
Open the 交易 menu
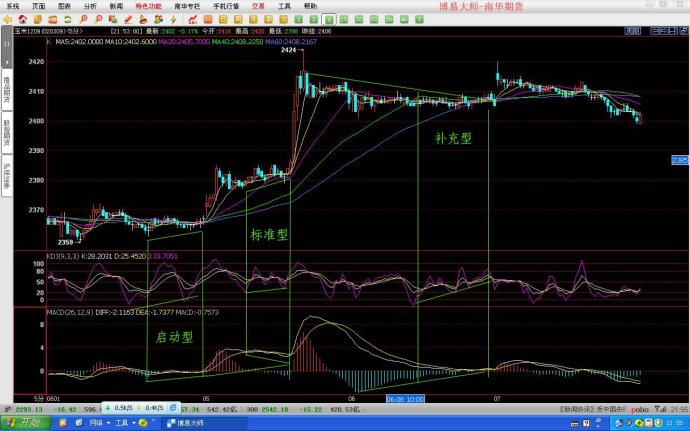click(258, 5)
